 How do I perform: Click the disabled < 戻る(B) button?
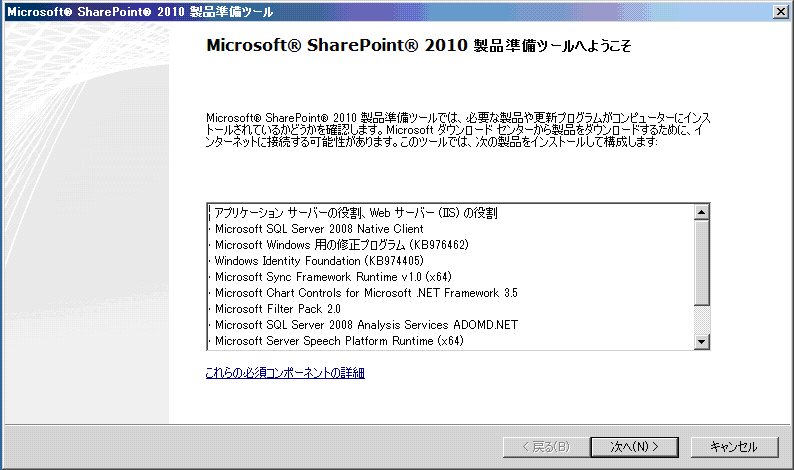point(546,447)
